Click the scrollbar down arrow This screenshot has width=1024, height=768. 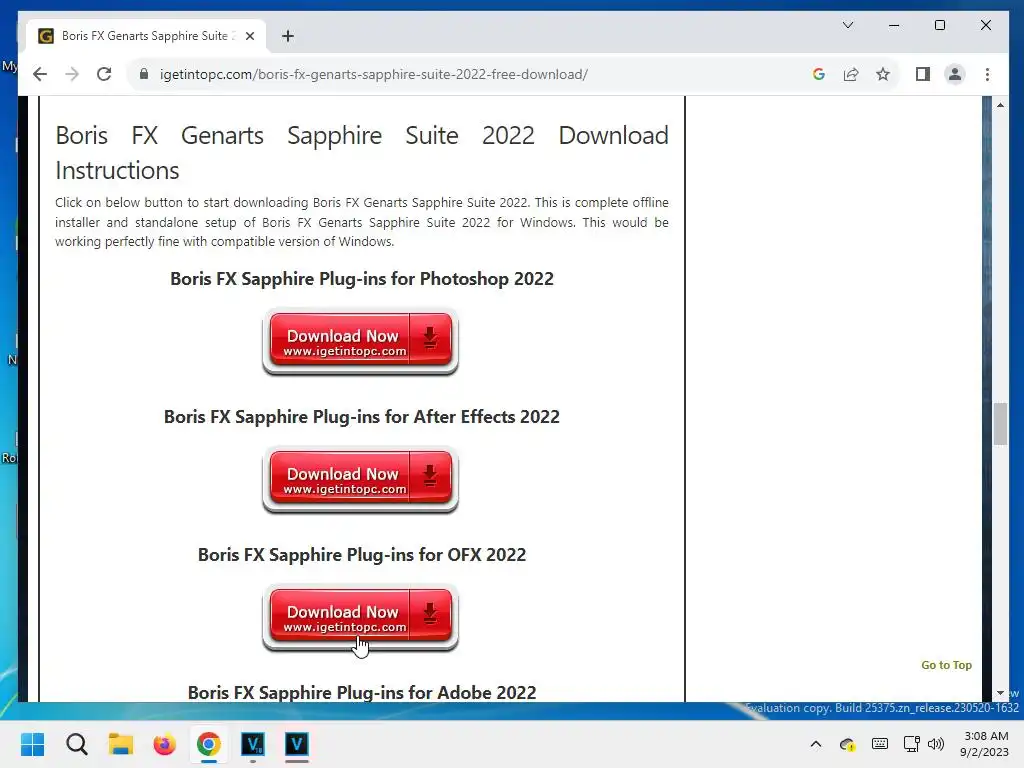coord(1000,693)
